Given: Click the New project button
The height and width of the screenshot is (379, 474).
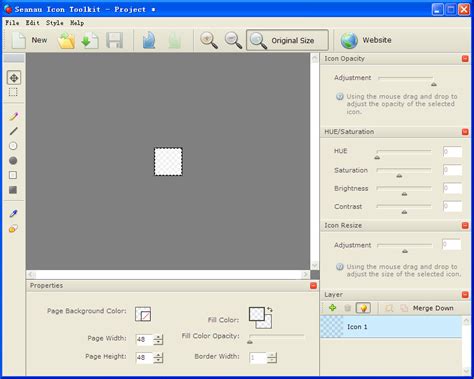Looking at the screenshot, I should [x=29, y=40].
